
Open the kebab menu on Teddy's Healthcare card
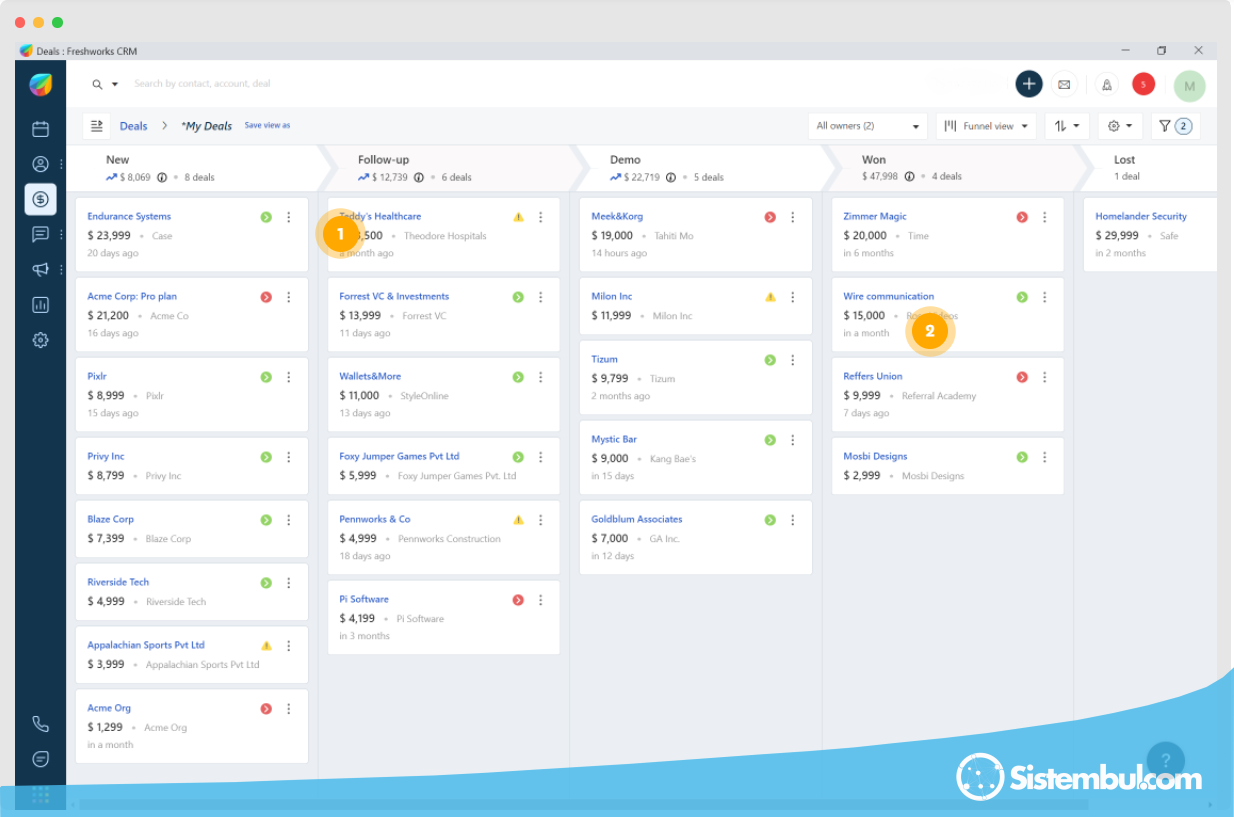541,217
